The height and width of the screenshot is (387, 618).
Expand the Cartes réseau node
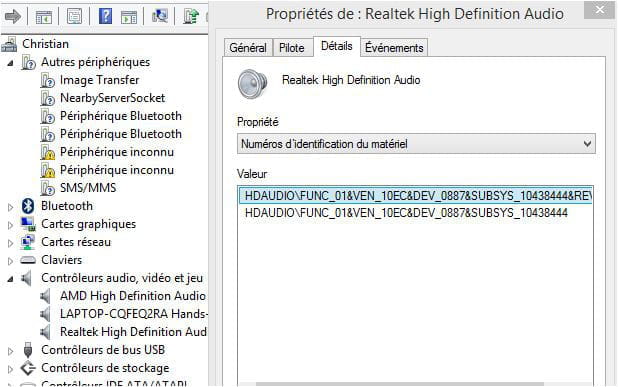(x=11, y=243)
